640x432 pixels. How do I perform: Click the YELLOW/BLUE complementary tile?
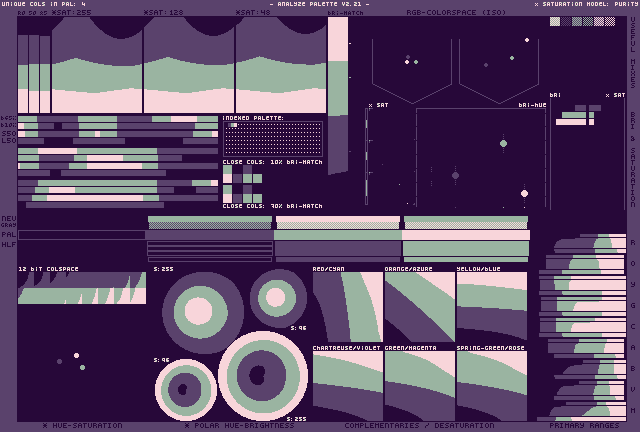pos(491,307)
